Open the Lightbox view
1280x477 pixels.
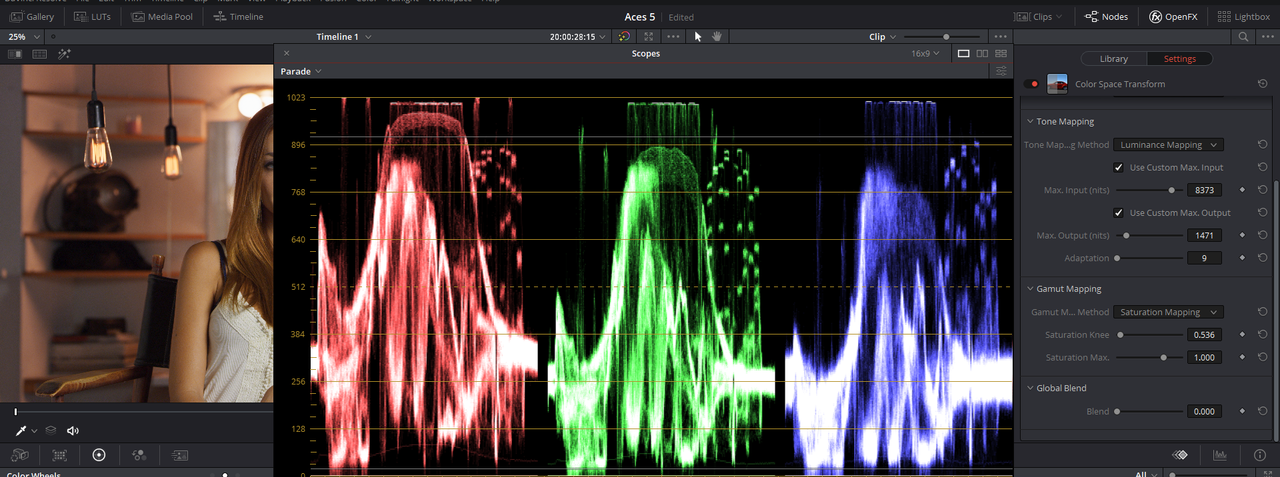[1244, 17]
